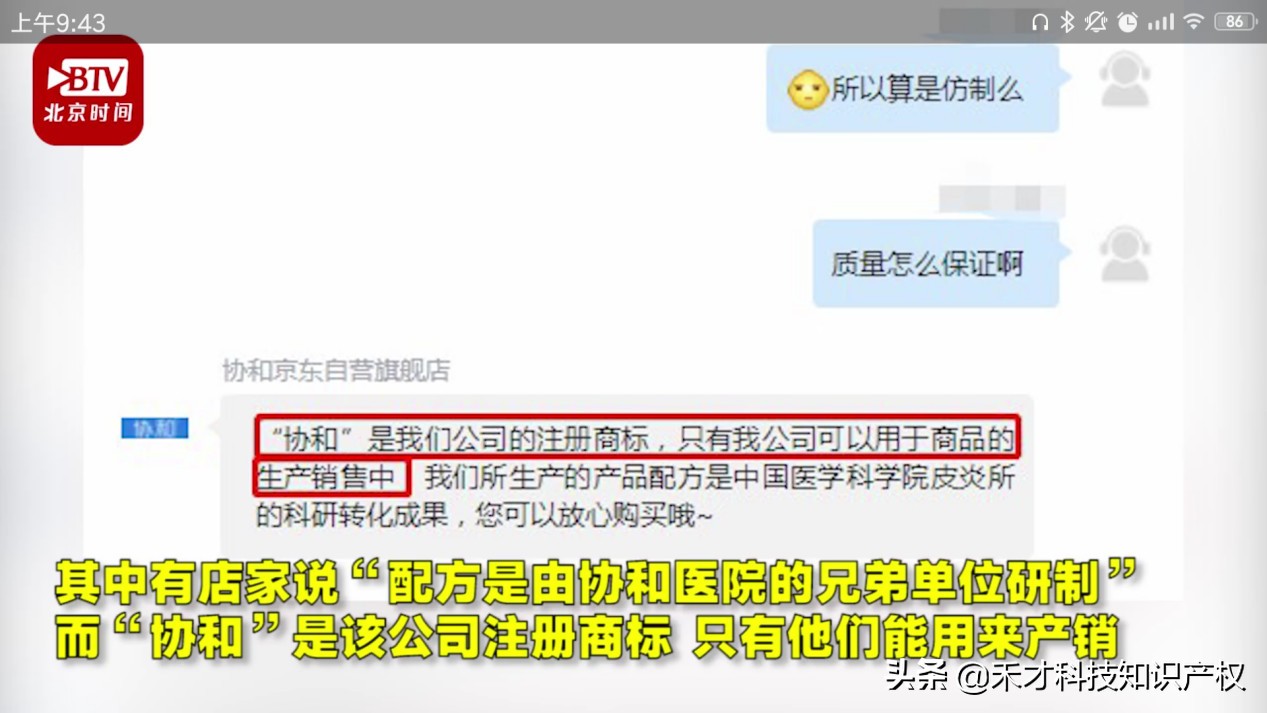The image size is (1267, 713).
Task: Click the avatar beside 所以算是仿制么 message
Action: point(1125,80)
